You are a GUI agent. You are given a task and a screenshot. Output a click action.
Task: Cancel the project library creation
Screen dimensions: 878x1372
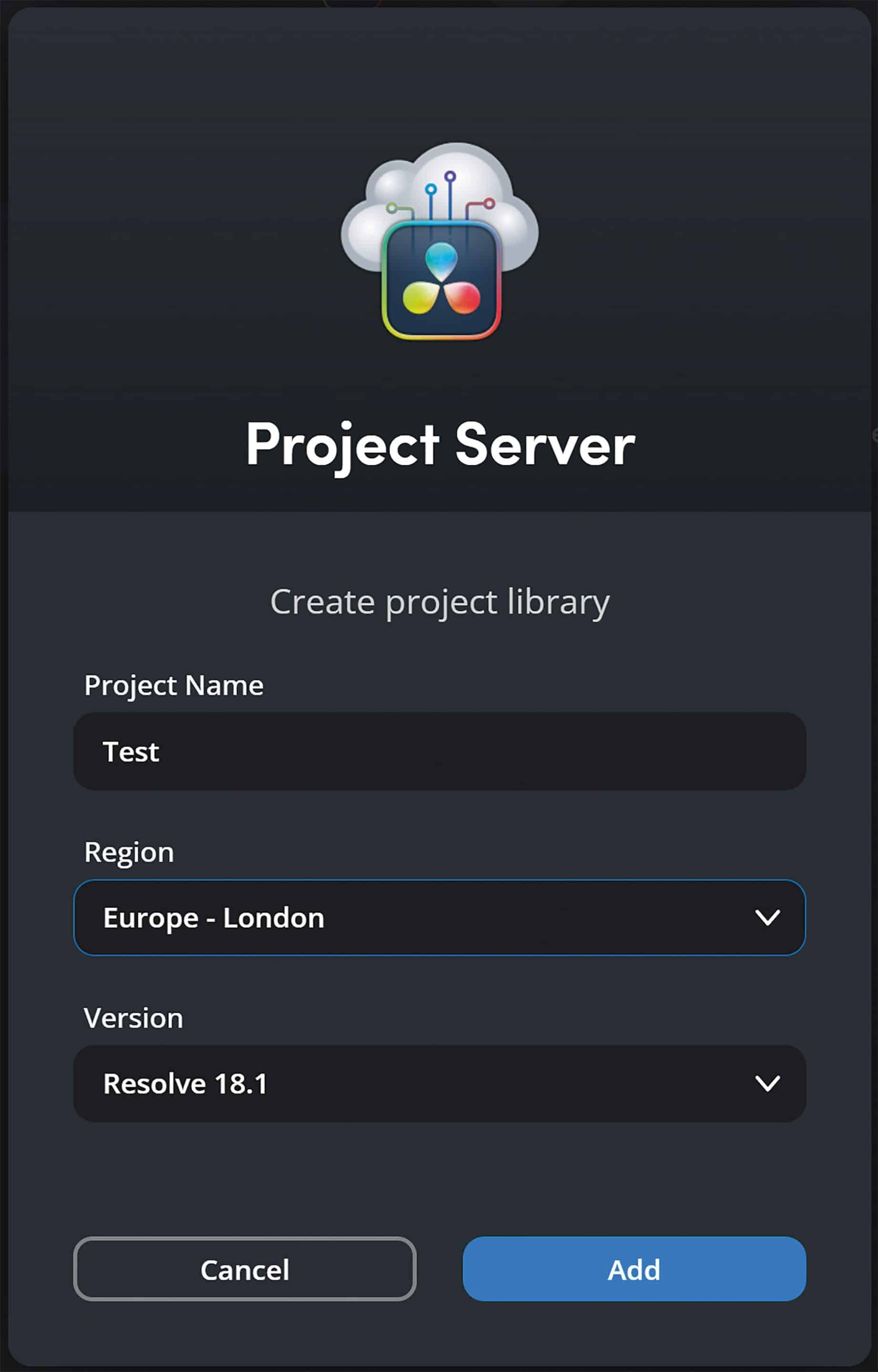click(x=244, y=1270)
